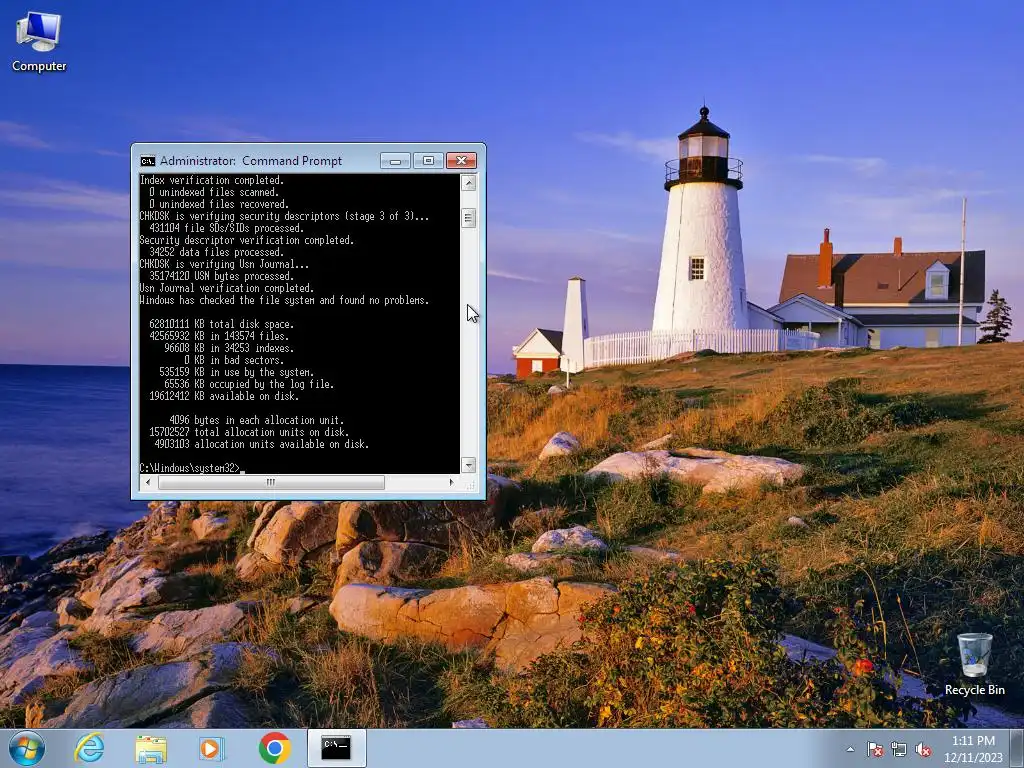
Task: Open Command Prompt title bar system icon
Action: click(x=148, y=161)
